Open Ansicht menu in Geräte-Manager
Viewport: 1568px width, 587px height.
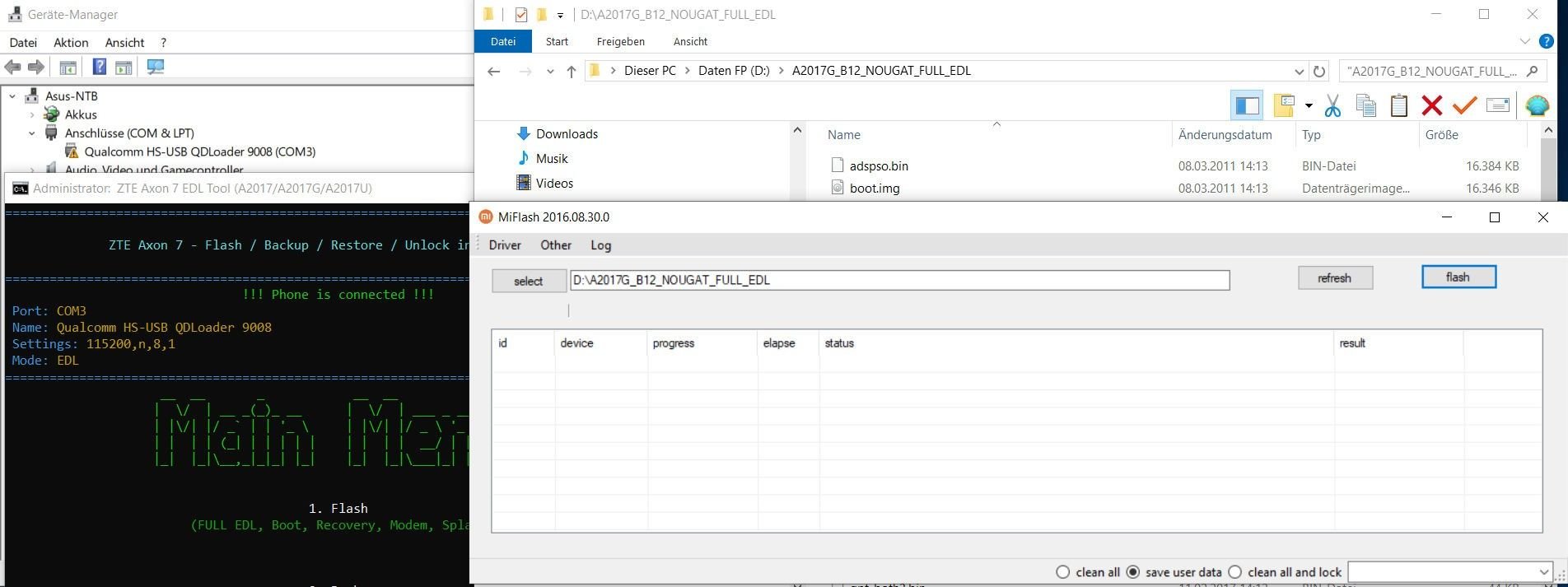coord(124,43)
